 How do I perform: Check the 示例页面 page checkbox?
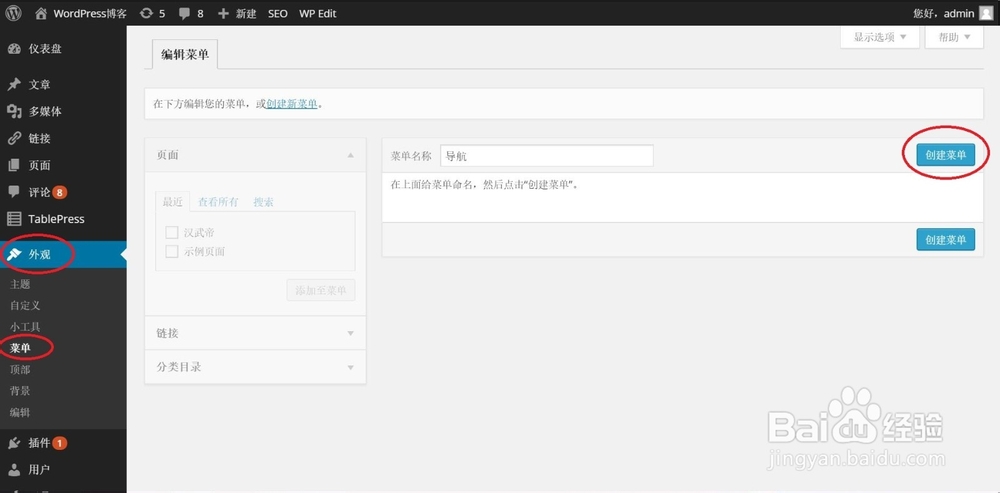(x=172, y=251)
